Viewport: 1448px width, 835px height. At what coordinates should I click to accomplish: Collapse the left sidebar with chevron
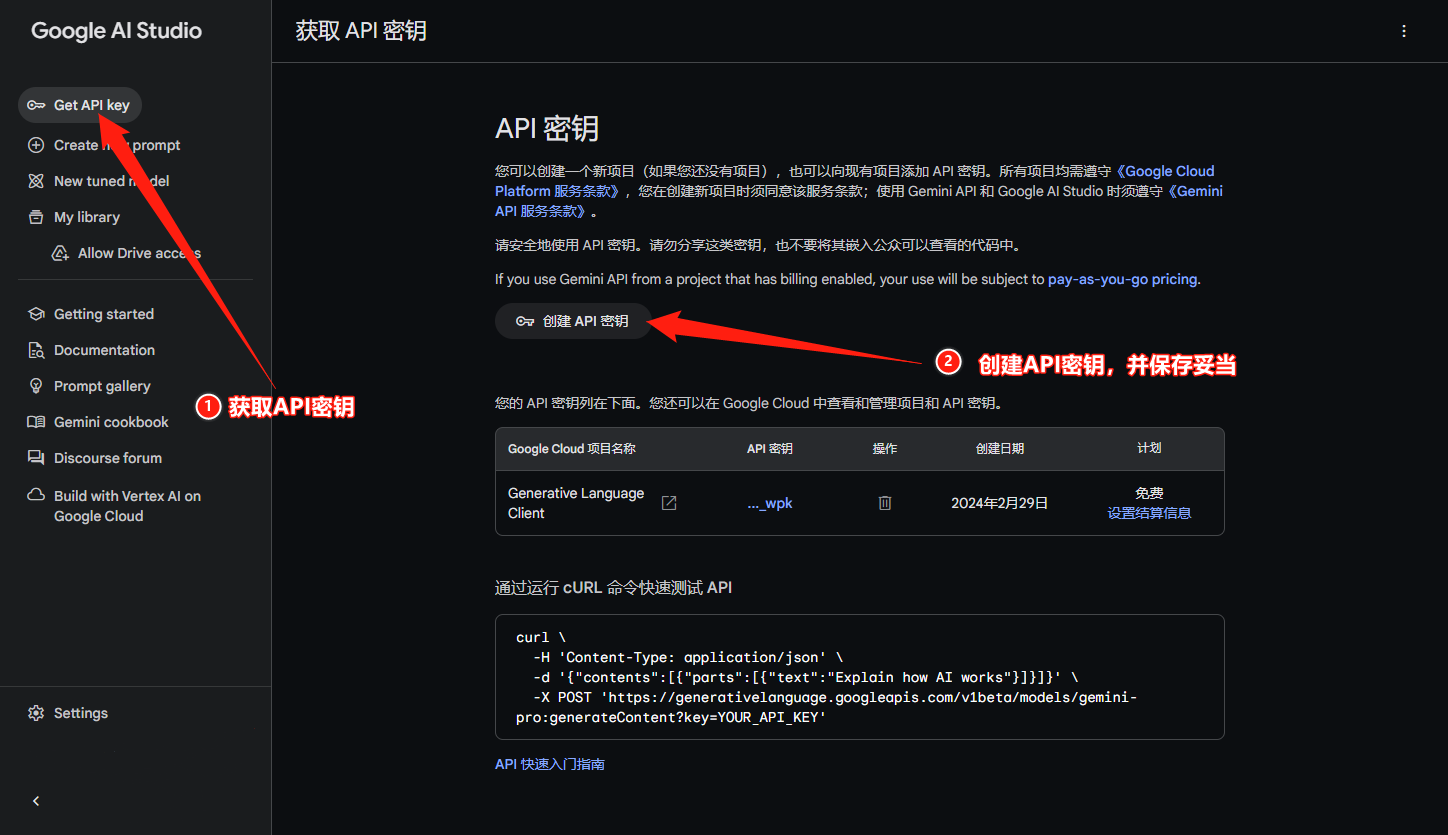pos(36,801)
